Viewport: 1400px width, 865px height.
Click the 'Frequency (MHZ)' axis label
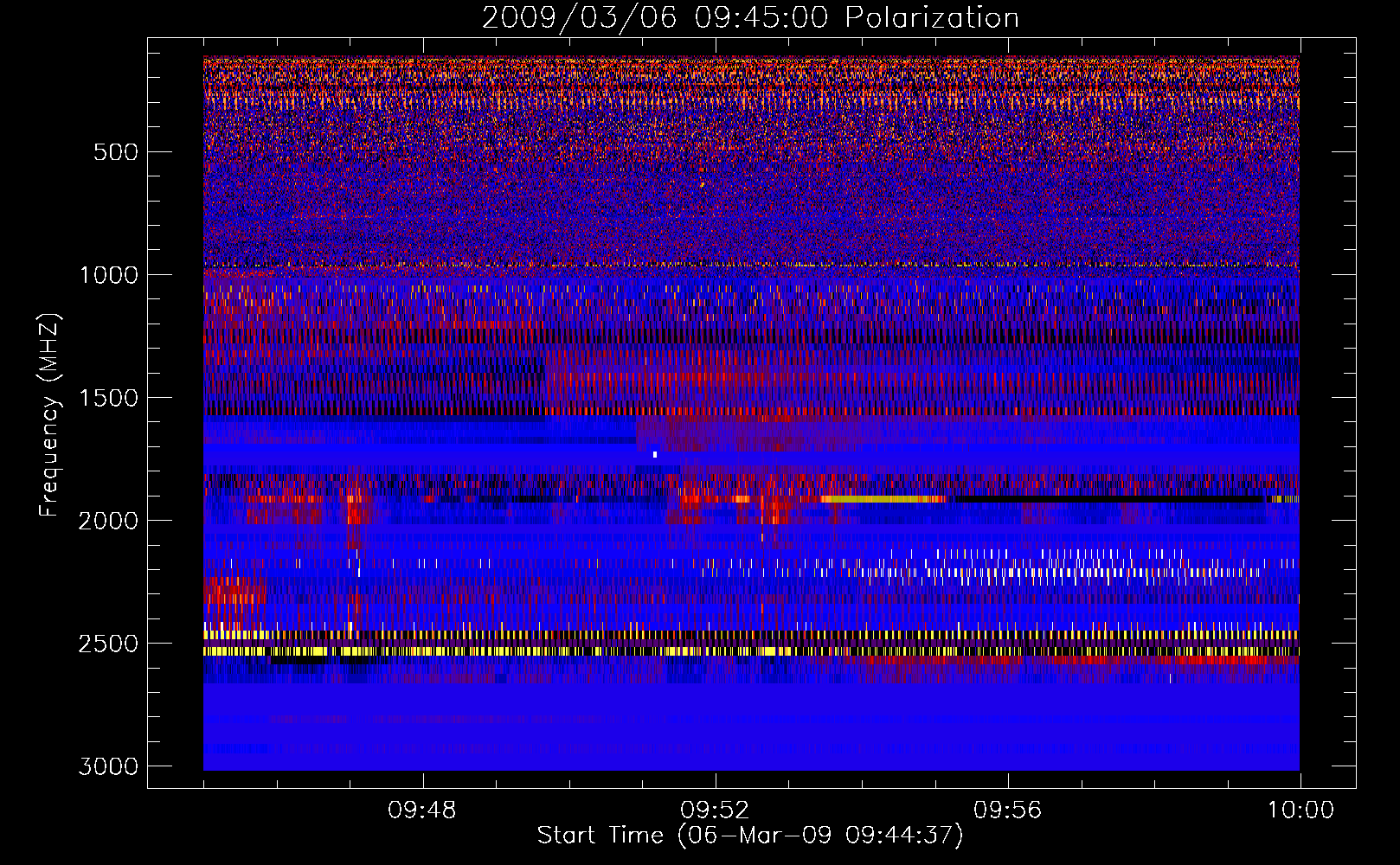point(50,415)
